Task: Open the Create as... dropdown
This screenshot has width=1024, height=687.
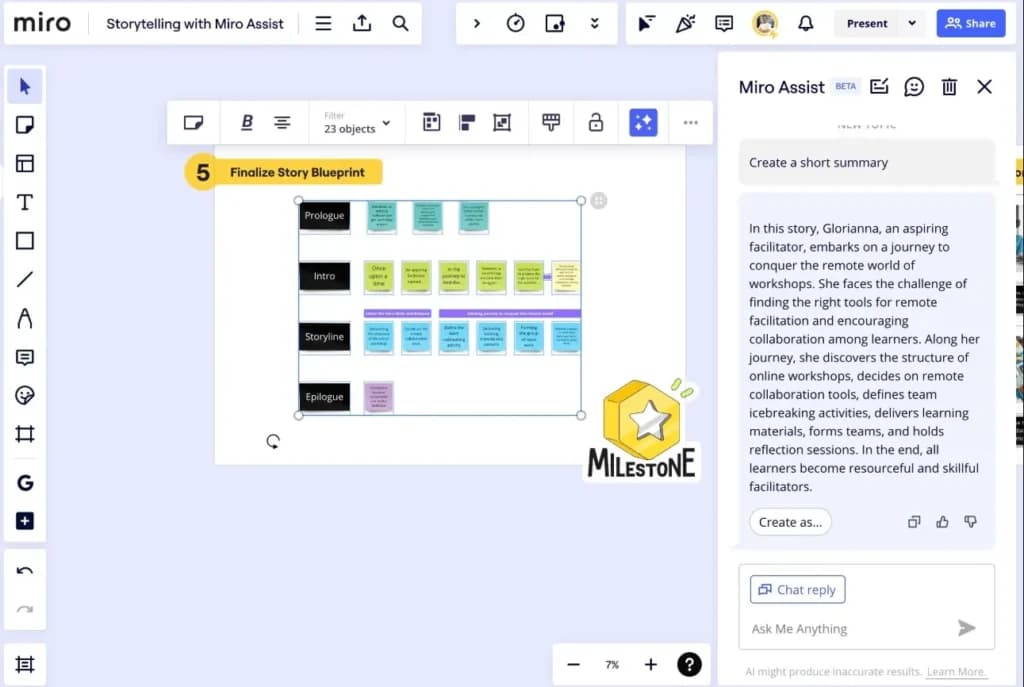Action: click(x=790, y=522)
